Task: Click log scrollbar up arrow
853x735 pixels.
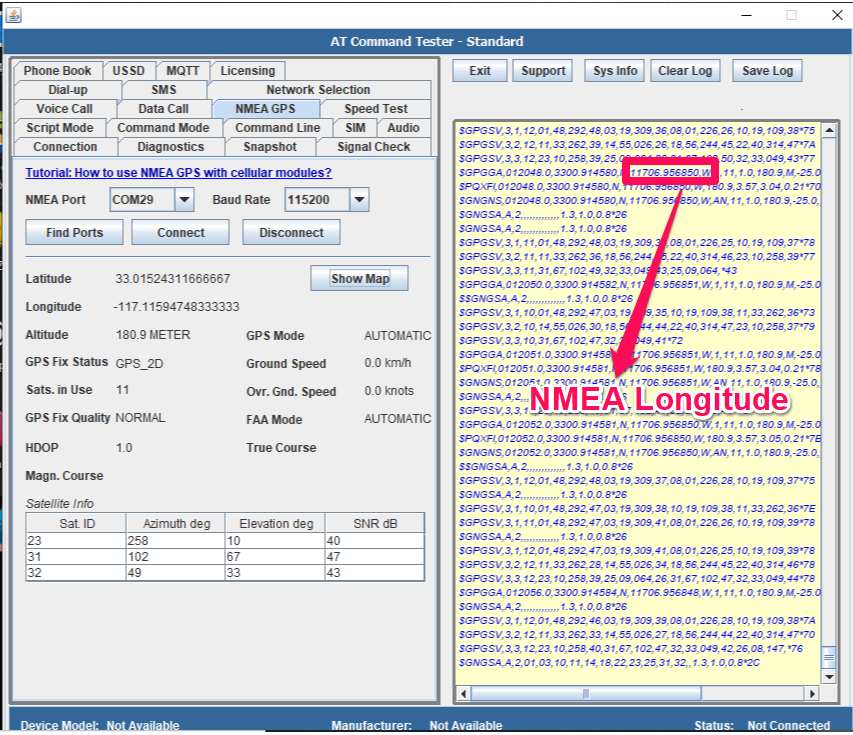Action: click(x=829, y=131)
